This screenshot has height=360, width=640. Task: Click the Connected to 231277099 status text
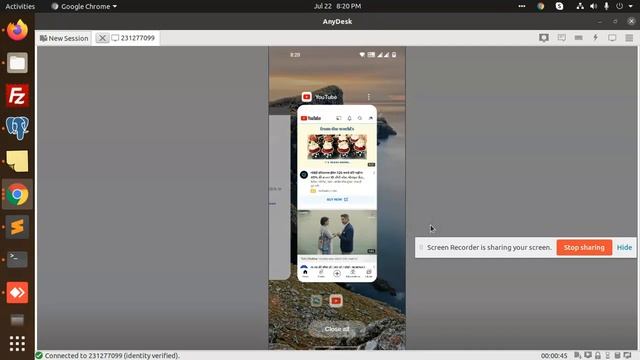pos(112,356)
